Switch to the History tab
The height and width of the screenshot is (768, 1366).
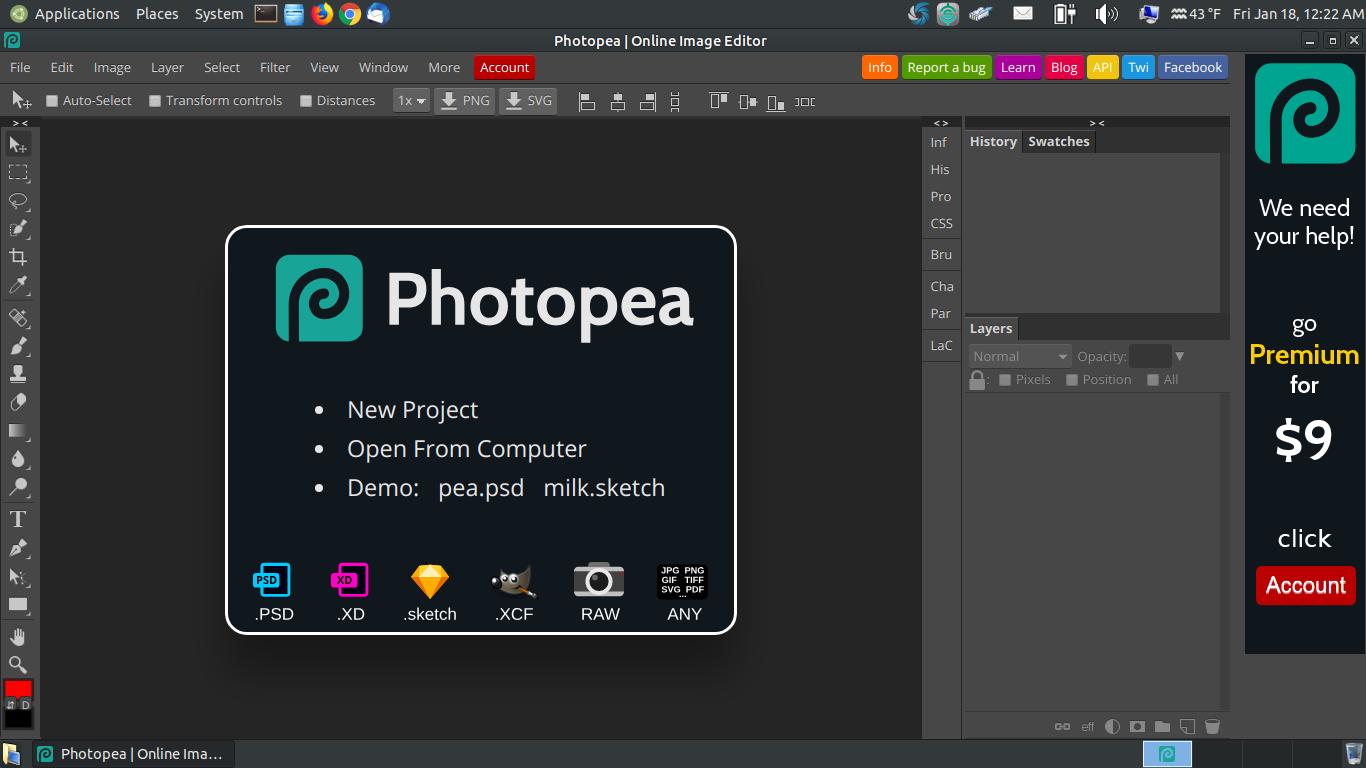(993, 142)
